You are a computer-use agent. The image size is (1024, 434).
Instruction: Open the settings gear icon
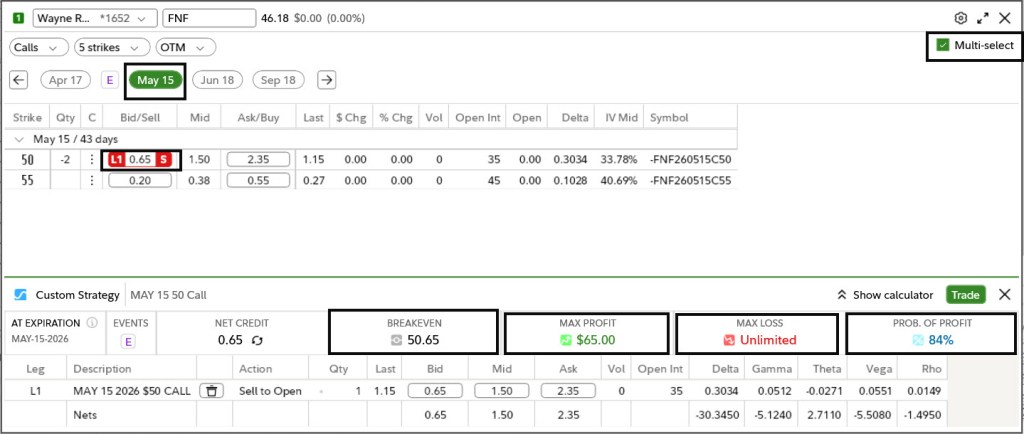(961, 18)
